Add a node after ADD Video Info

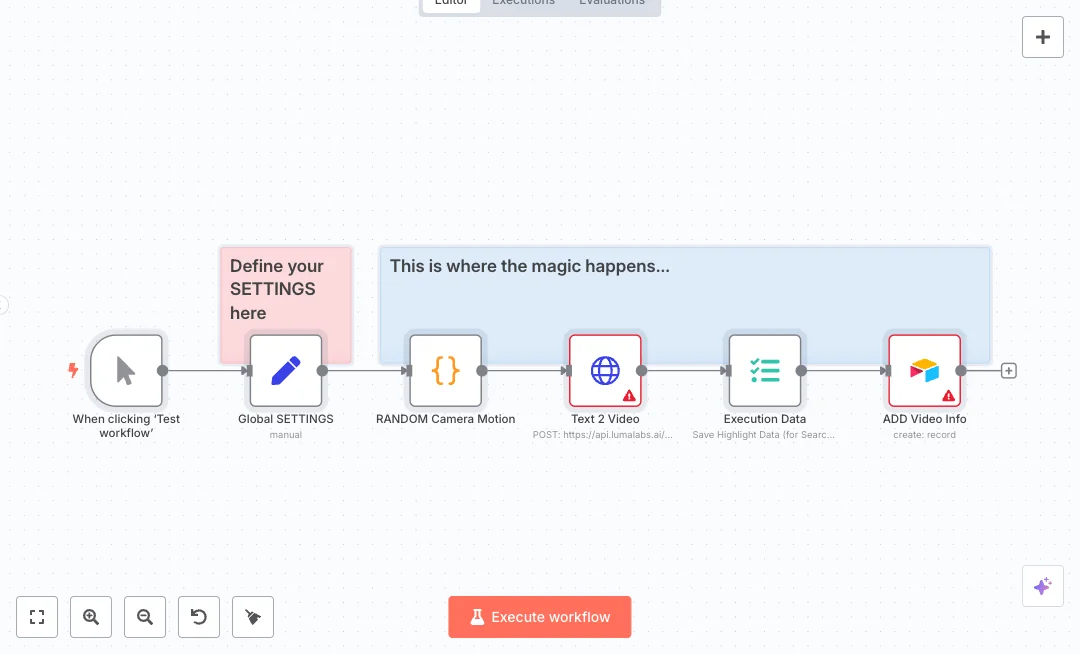pyautogui.click(x=1009, y=371)
